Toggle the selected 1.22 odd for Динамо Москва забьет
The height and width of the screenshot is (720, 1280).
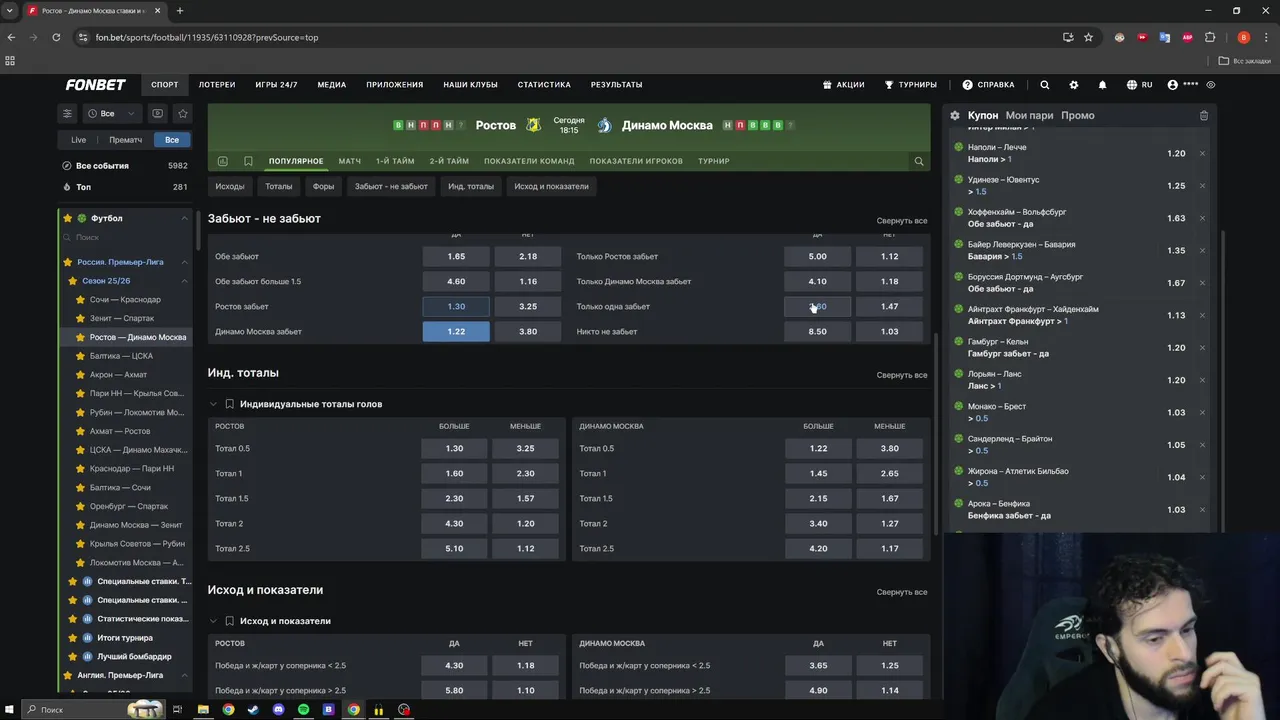(456, 331)
